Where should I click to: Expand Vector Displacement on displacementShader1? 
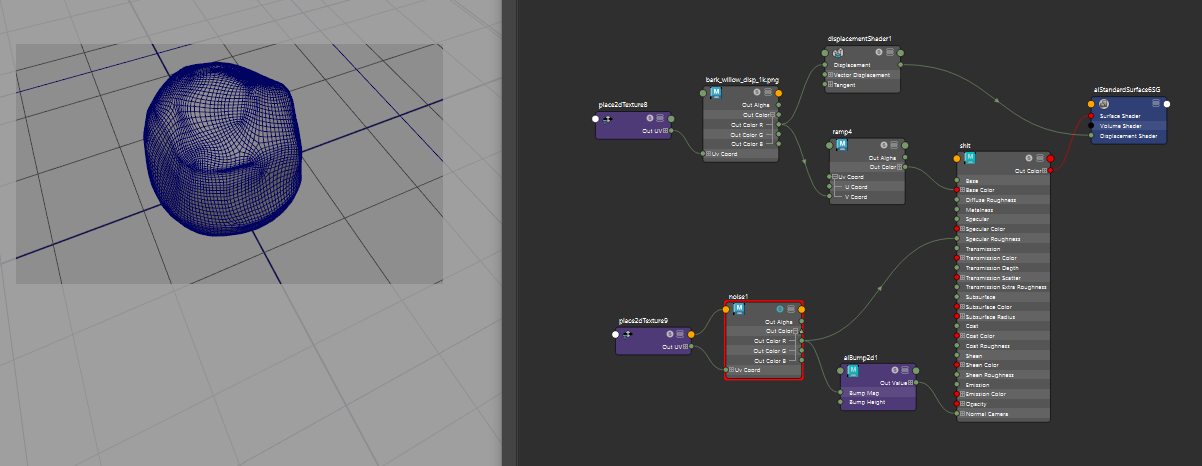click(x=829, y=75)
